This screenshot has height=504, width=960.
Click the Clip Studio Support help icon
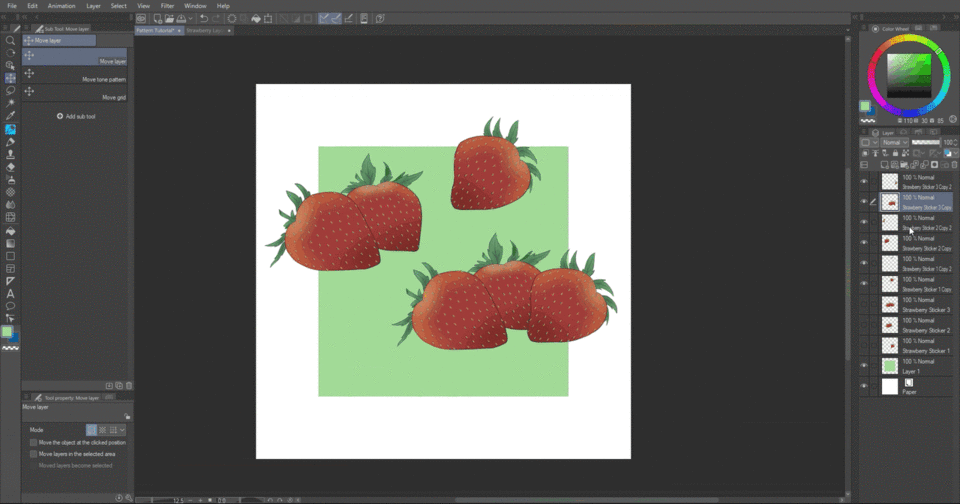click(380, 18)
